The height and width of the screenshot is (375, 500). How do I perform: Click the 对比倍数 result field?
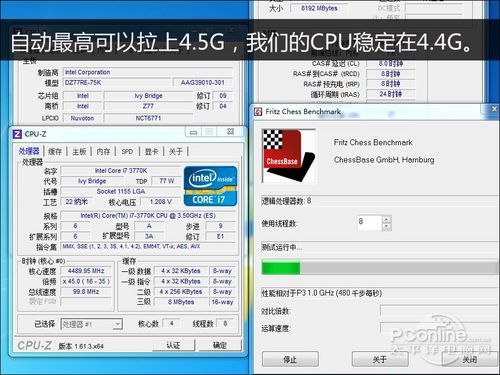[x=439, y=311]
